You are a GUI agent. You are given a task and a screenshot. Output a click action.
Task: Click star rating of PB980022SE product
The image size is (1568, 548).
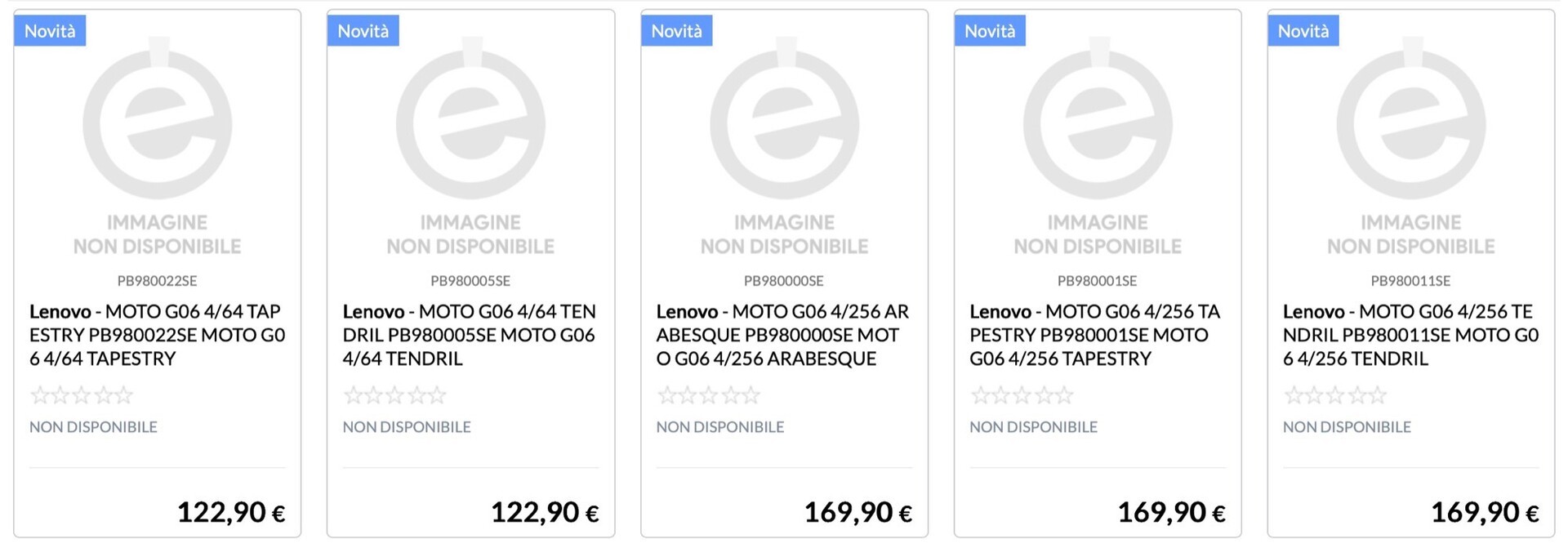point(82,396)
